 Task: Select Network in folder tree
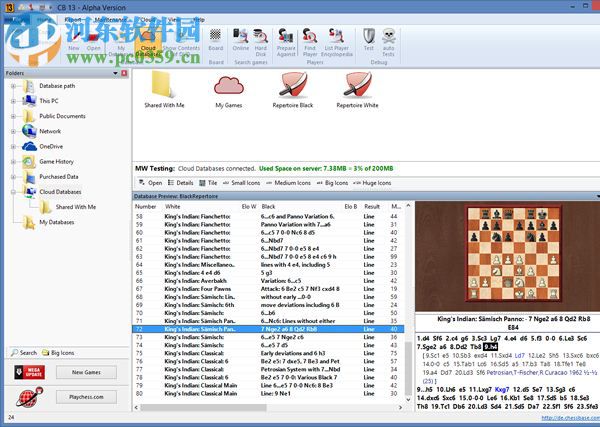click(x=50, y=131)
